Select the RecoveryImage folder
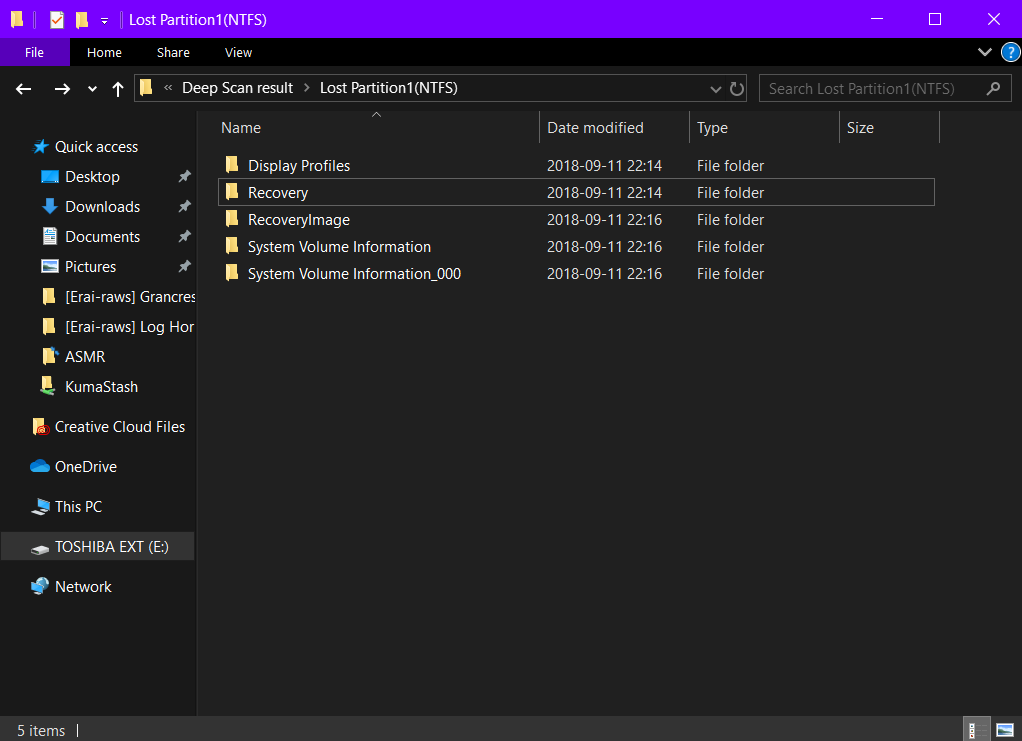 [576, 220]
